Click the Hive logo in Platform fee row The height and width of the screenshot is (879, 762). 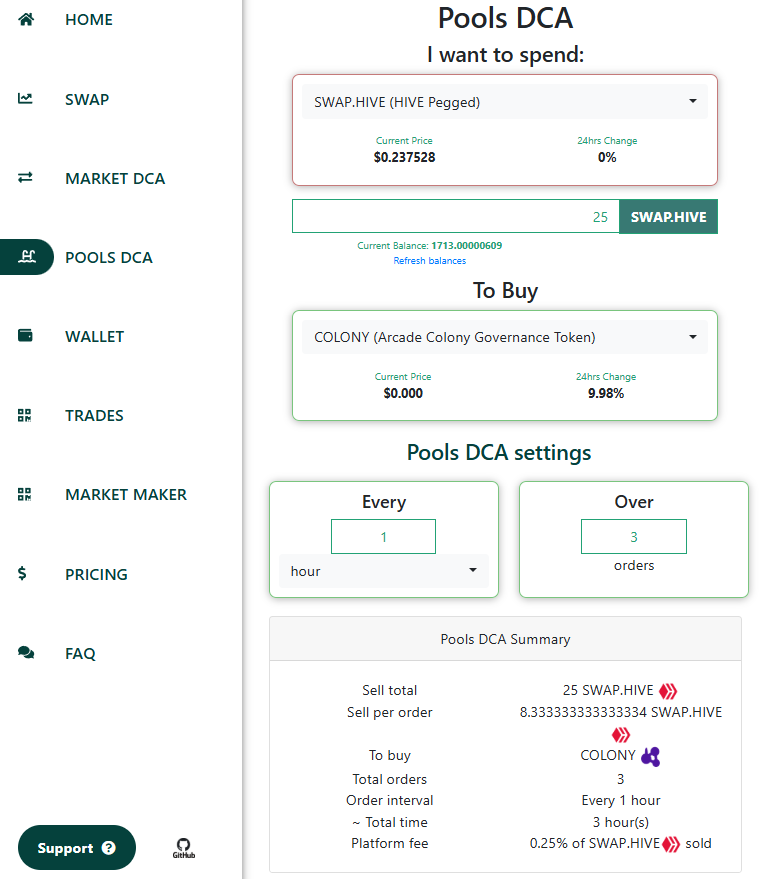tap(671, 844)
